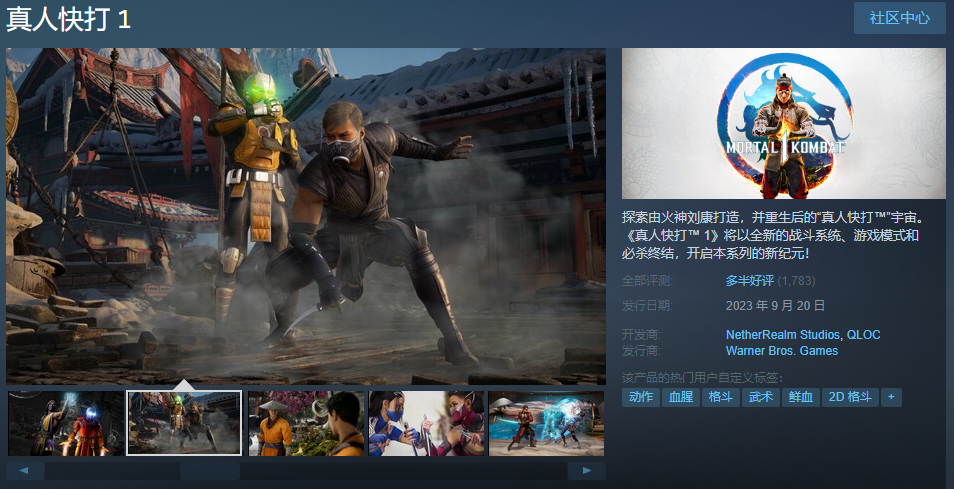Select the thumbnail with blue energy fight
Screen dimensions: 954x489
(546, 423)
